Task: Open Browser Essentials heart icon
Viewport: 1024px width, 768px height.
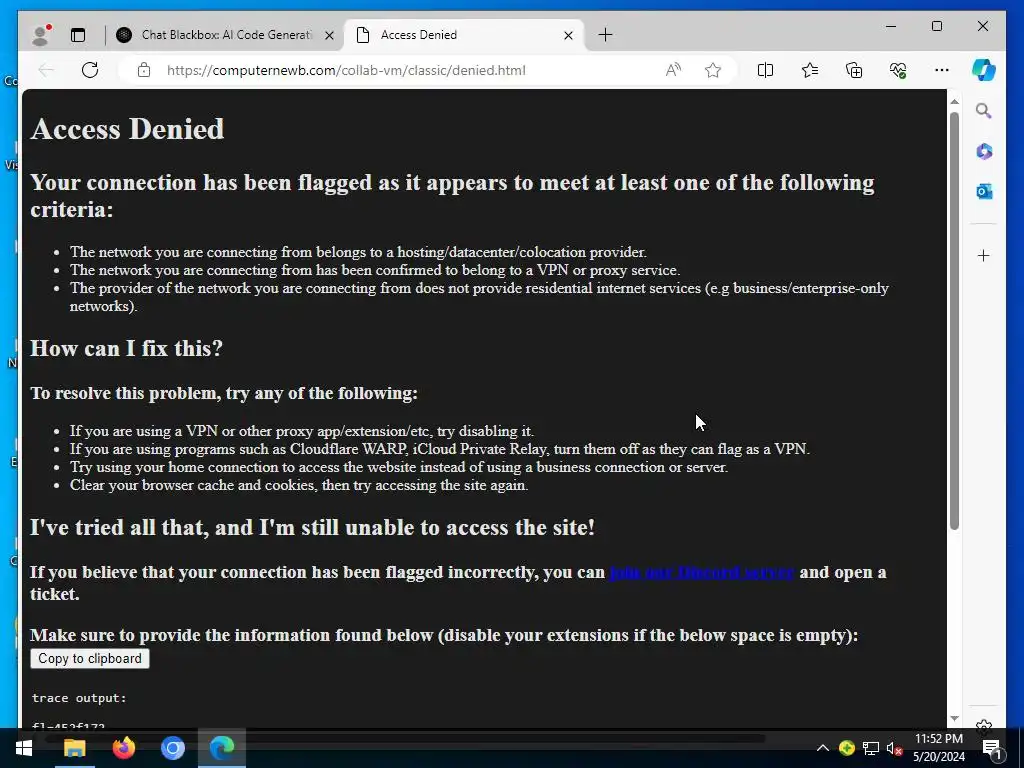Action: [x=898, y=70]
